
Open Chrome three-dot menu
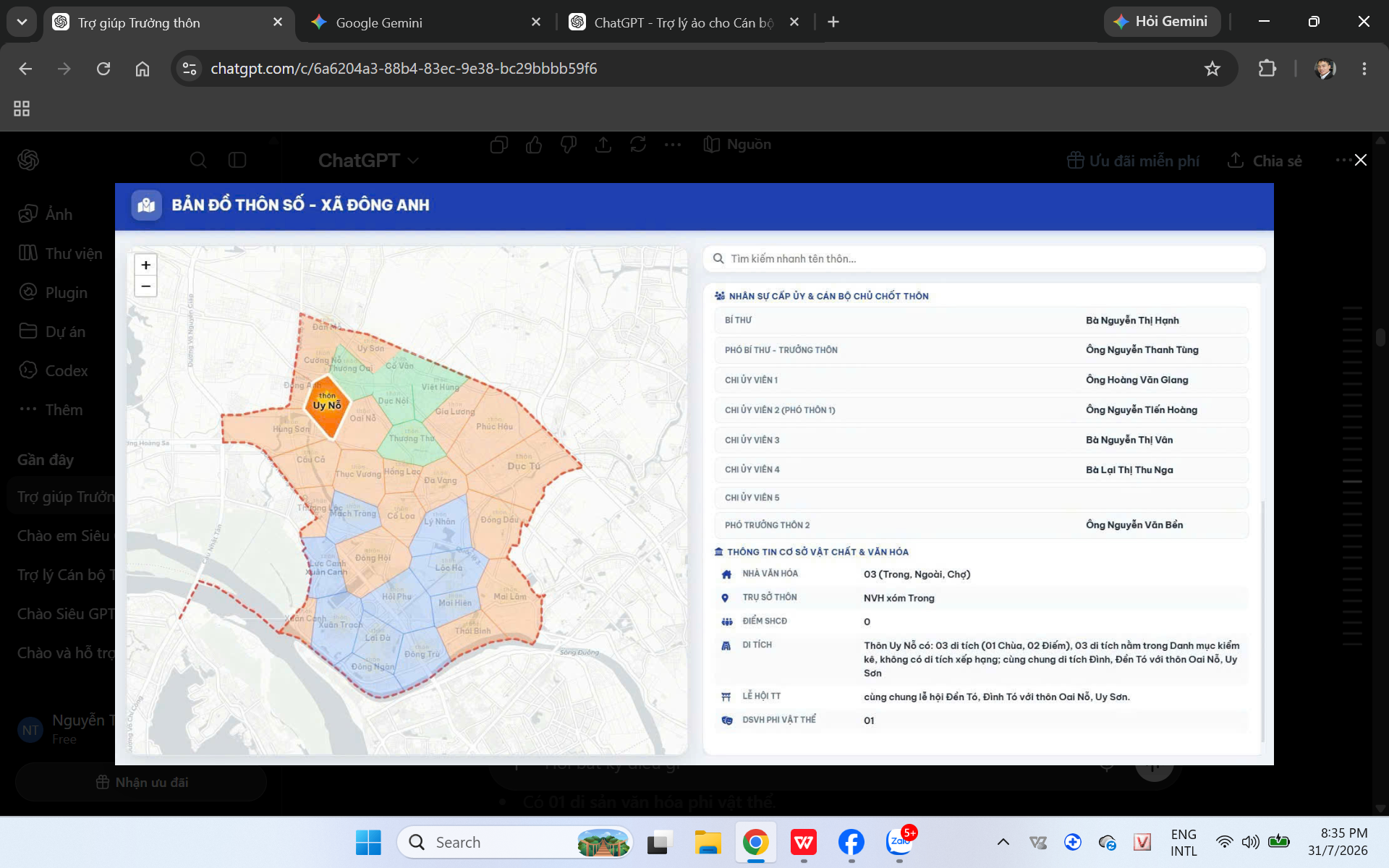[x=1364, y=69]
